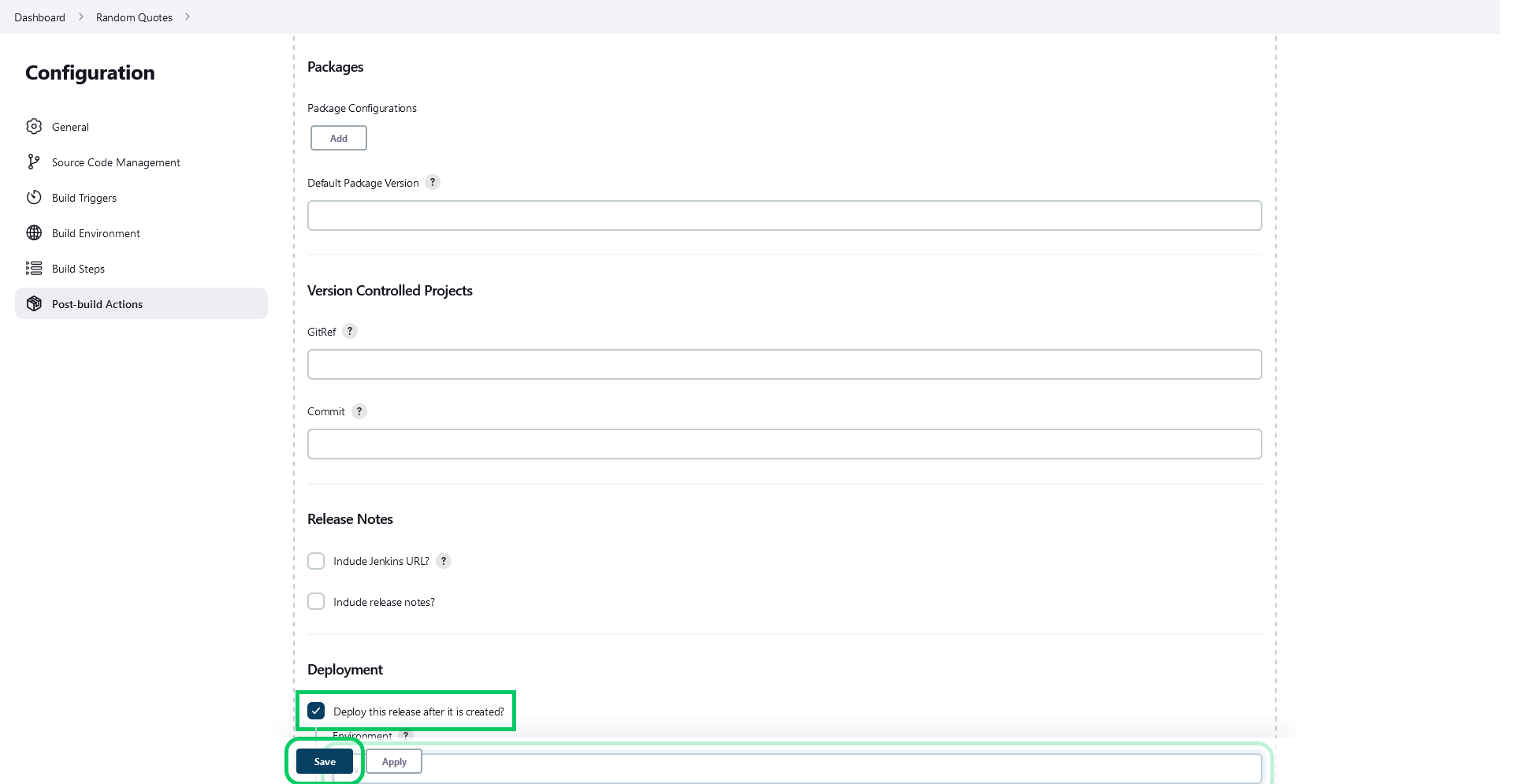The height and width of the screenshot is (784, 1513).
Task: Go to Build Steps section
Action: point(141,268)
